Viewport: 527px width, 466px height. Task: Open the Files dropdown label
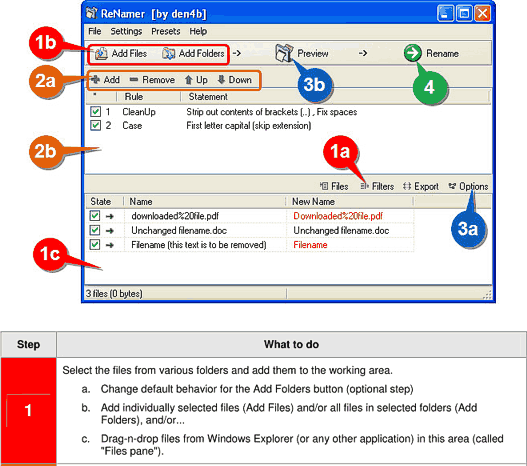click(x=339, y=186)
